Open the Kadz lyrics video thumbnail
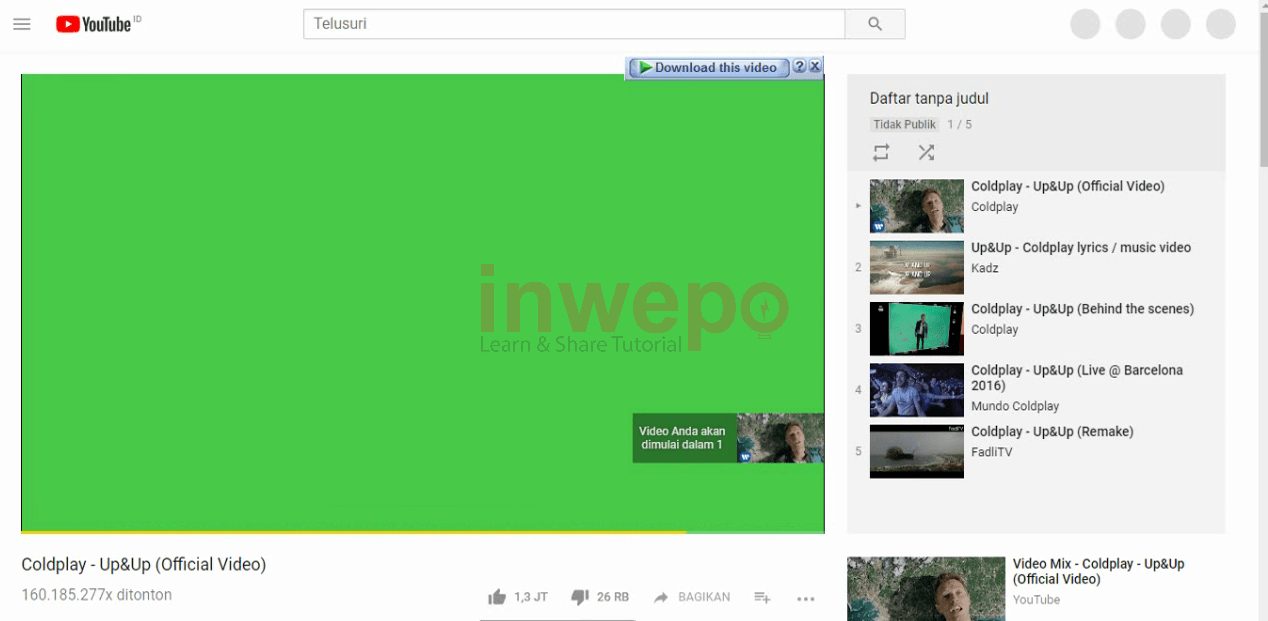 tap(917, 267)
